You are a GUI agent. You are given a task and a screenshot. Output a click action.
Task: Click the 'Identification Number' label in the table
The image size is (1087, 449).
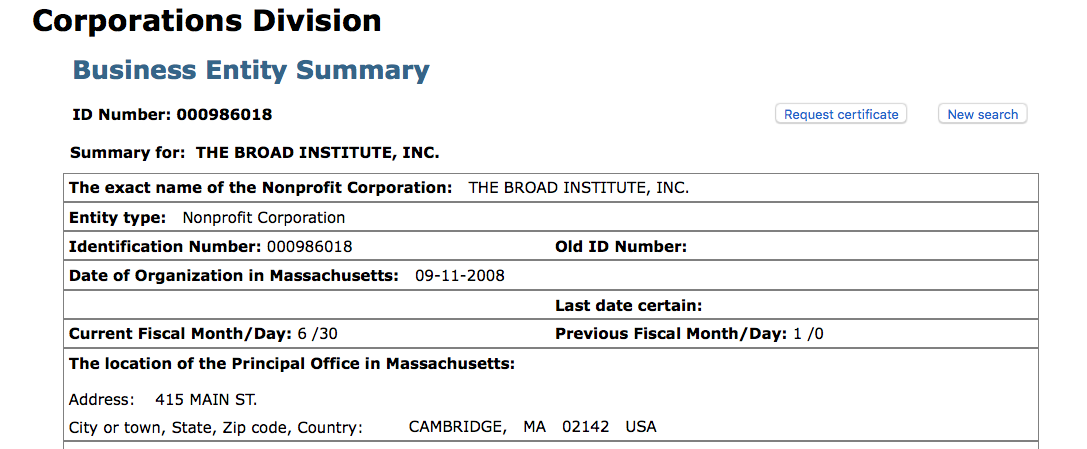pos(165,246)
